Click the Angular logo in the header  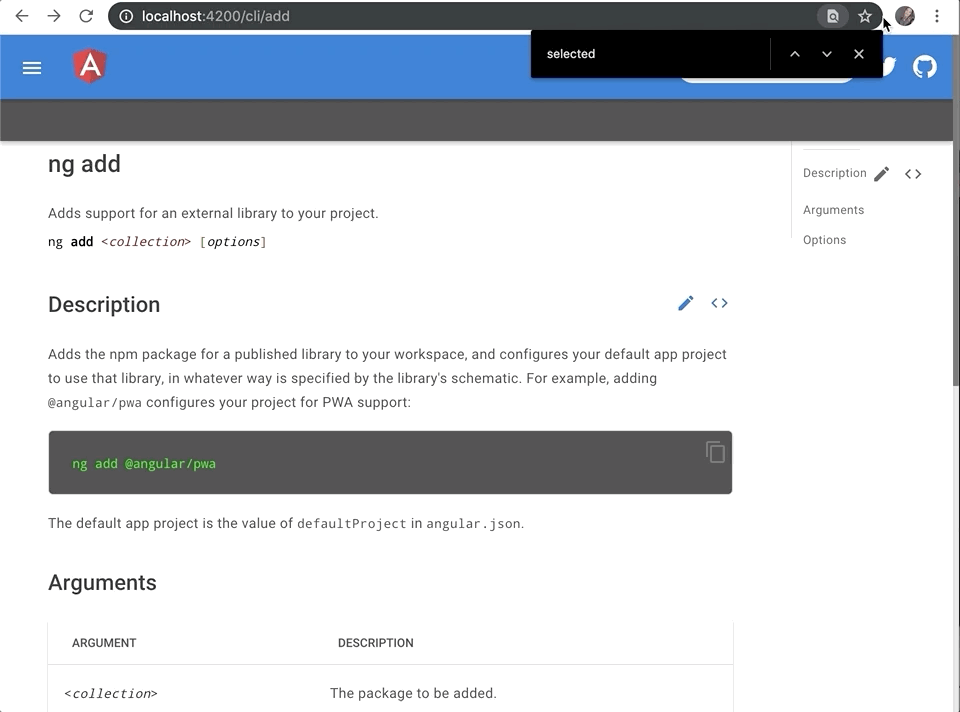pos(88,67)
